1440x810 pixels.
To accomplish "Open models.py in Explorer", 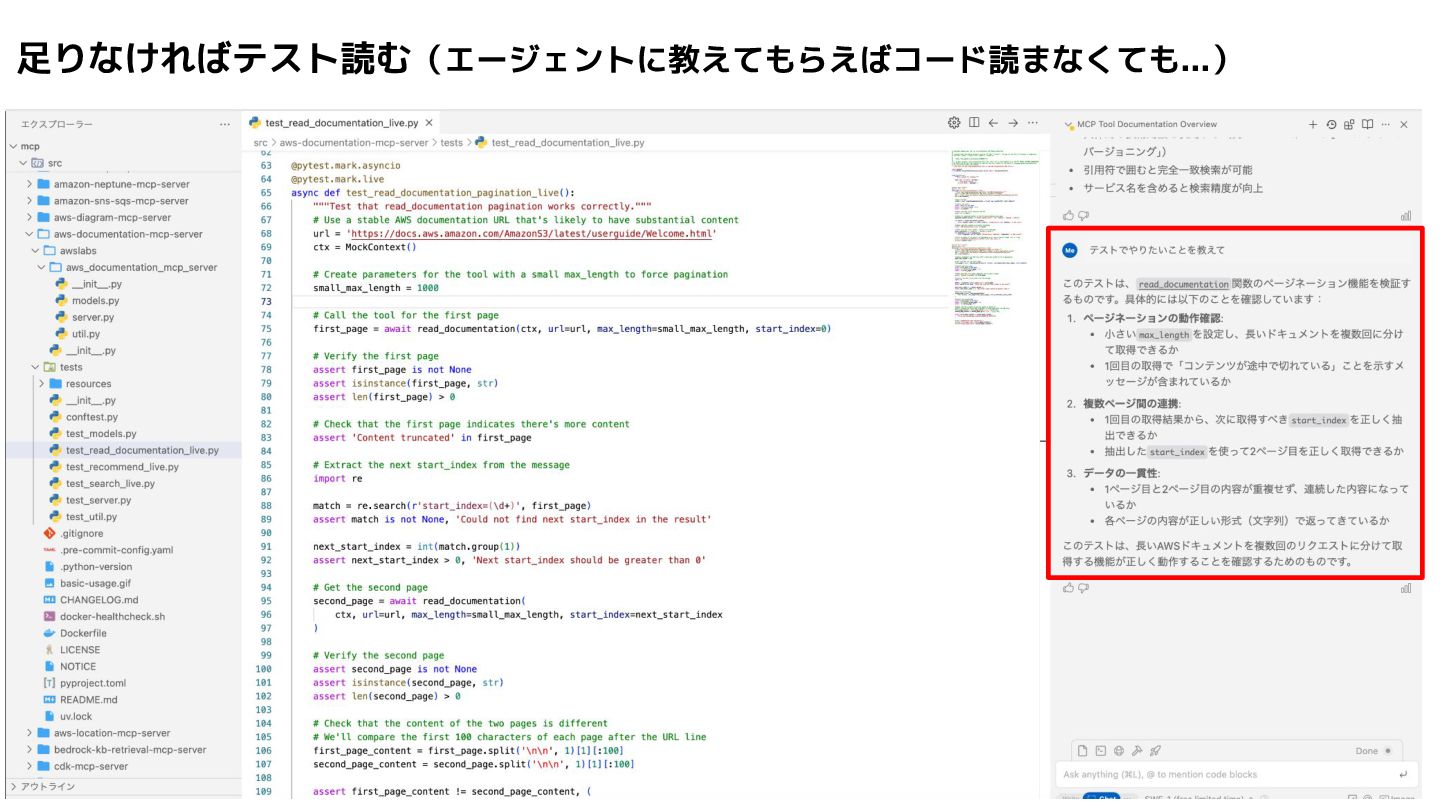I will tap(95, 301).
